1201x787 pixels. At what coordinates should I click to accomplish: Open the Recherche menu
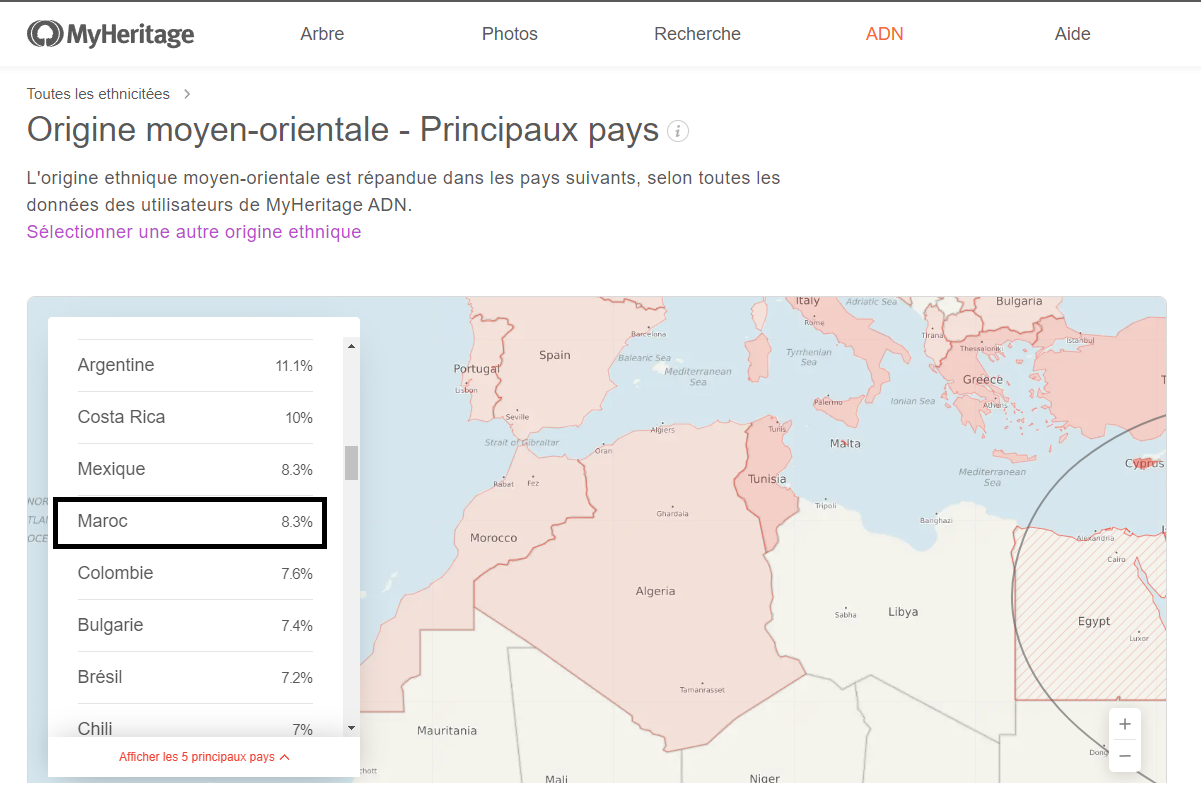tap(698, 34)
